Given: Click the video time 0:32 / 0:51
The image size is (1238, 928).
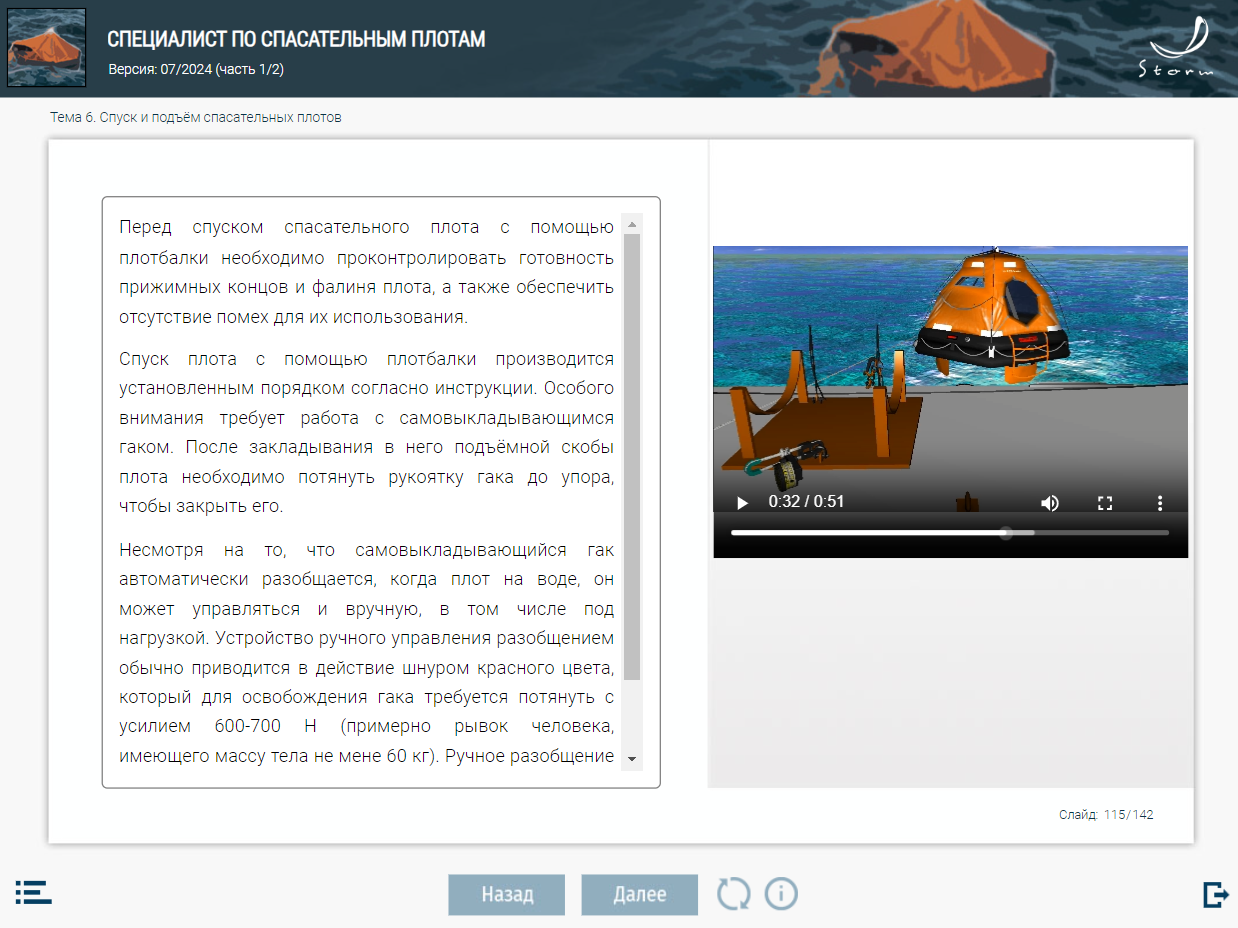Looking at the screenshot, I should [x=806, y=502].
